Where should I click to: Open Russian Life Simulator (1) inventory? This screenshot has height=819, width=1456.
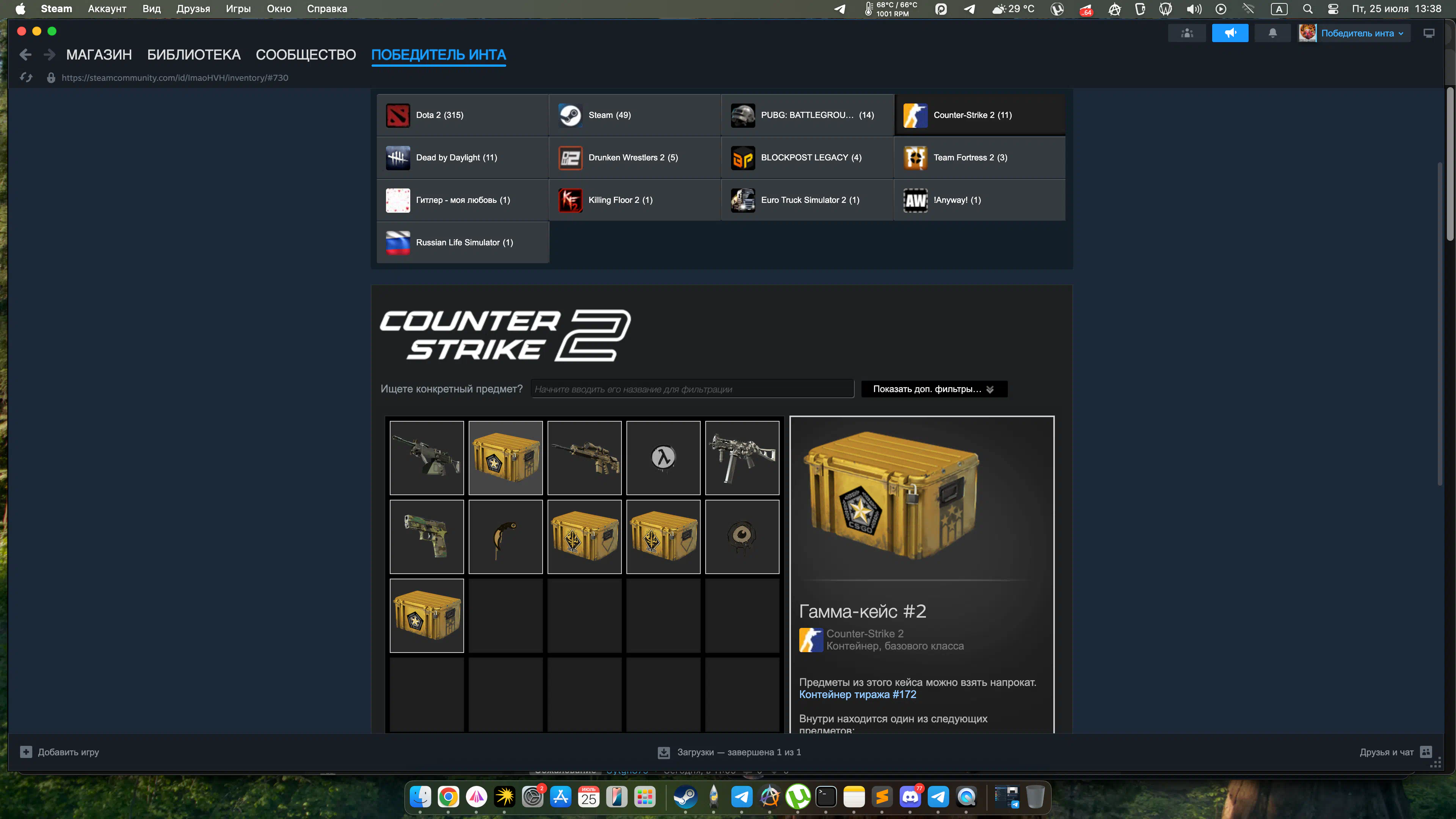tap(462, 243)
